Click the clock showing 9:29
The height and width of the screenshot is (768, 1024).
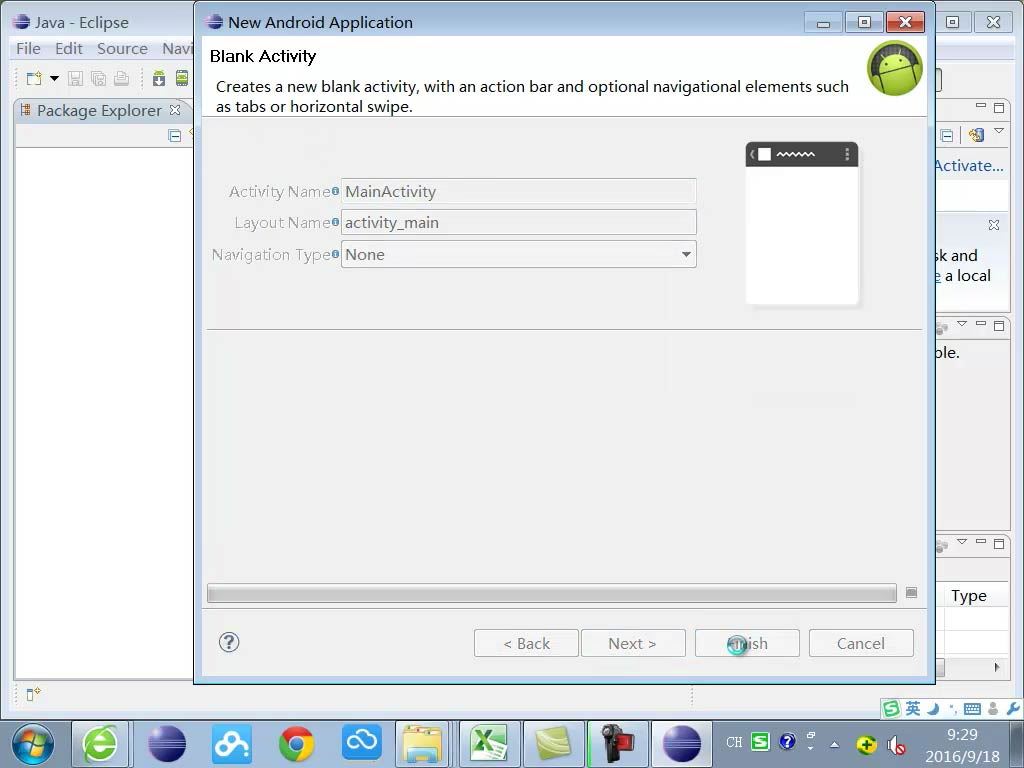click(962, 735)
